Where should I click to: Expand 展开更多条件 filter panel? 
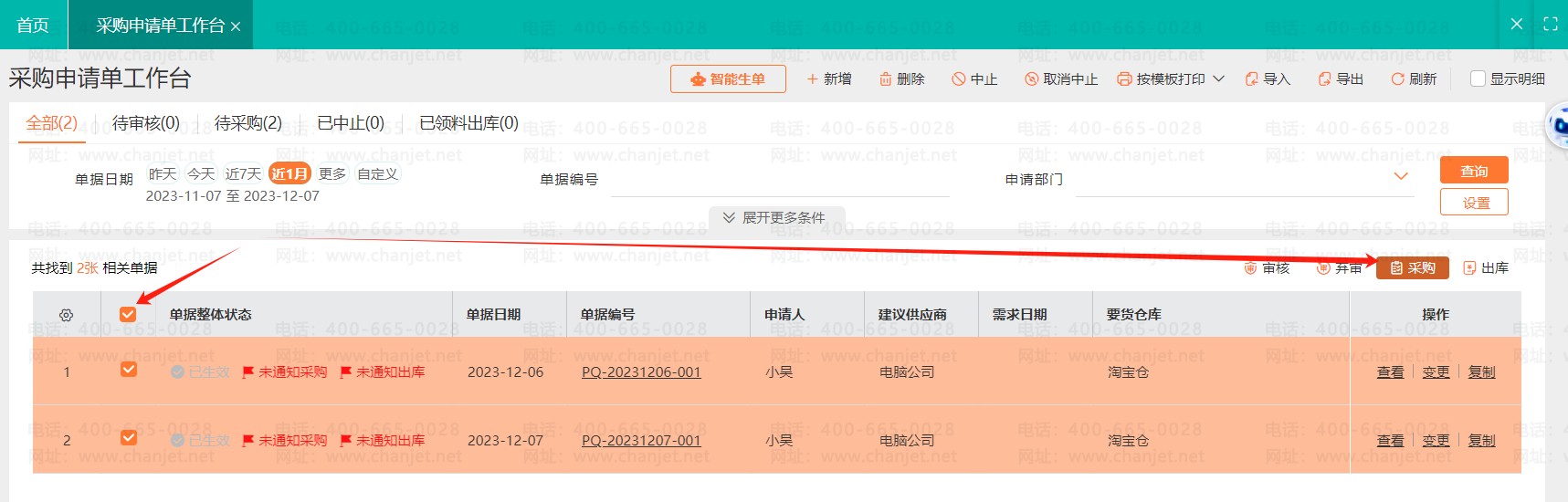[x=774, y=218]
